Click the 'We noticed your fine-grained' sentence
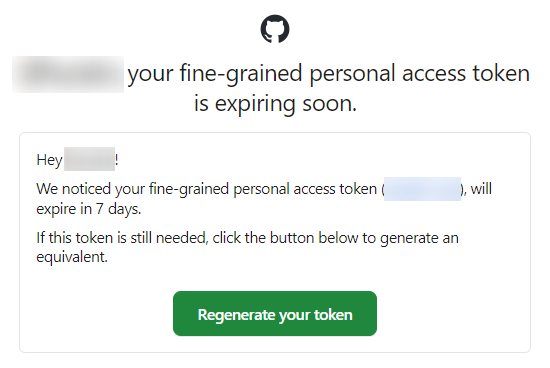This screenshot has height=368, width=550. 132,189
